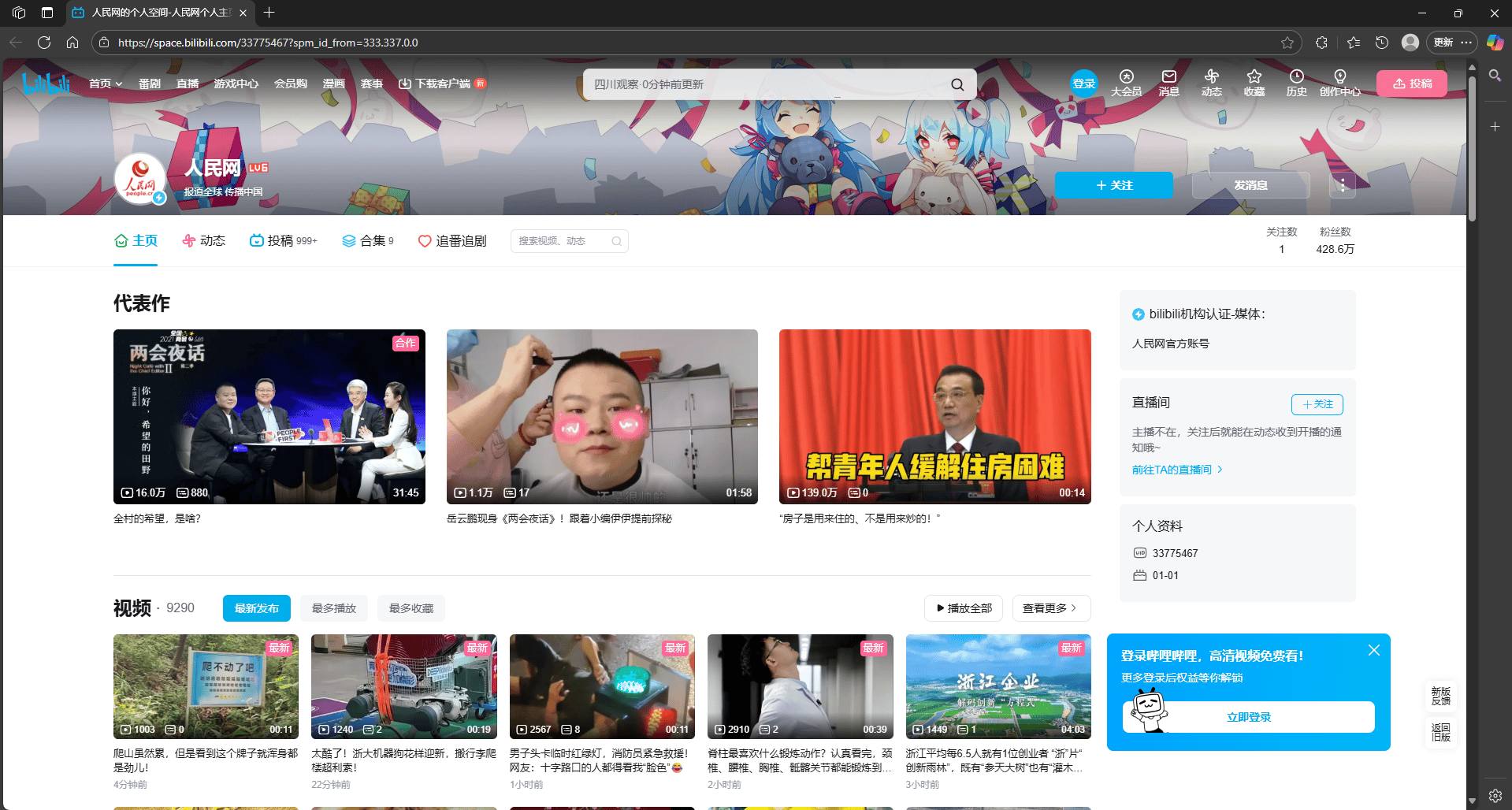Open the 历史 history clock icon
1512x810 pixels.
pyautogui.click(x=1296, y=83)
